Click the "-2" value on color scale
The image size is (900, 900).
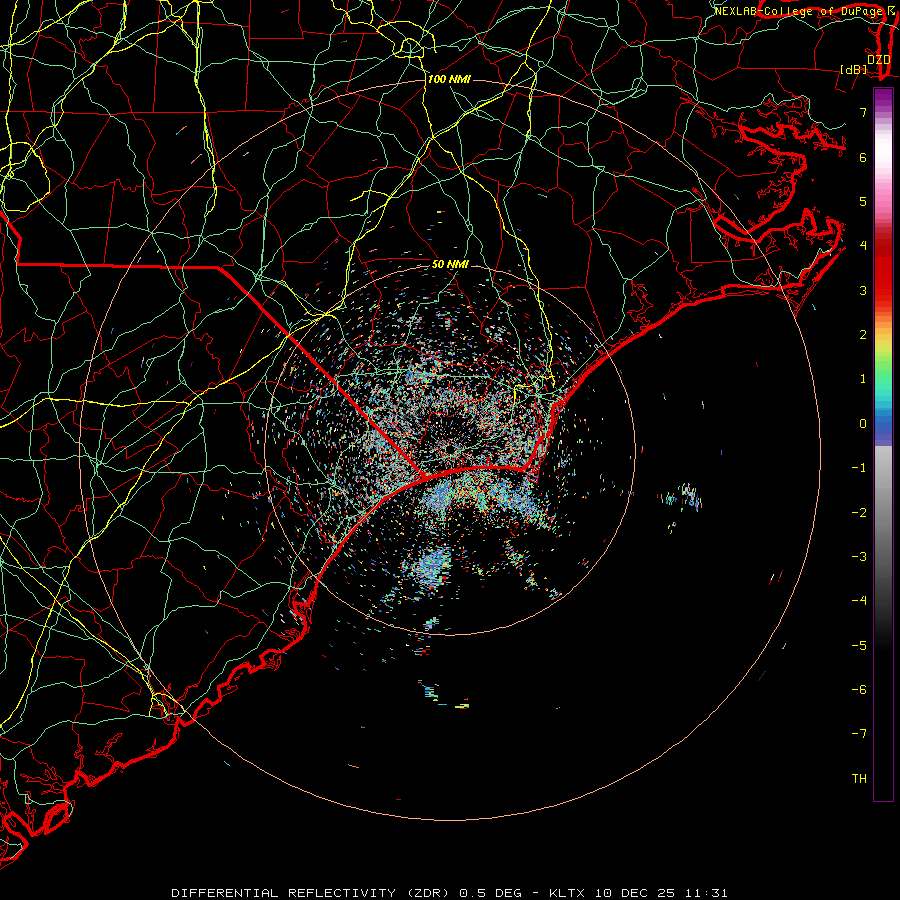click(x=859, y=513)
